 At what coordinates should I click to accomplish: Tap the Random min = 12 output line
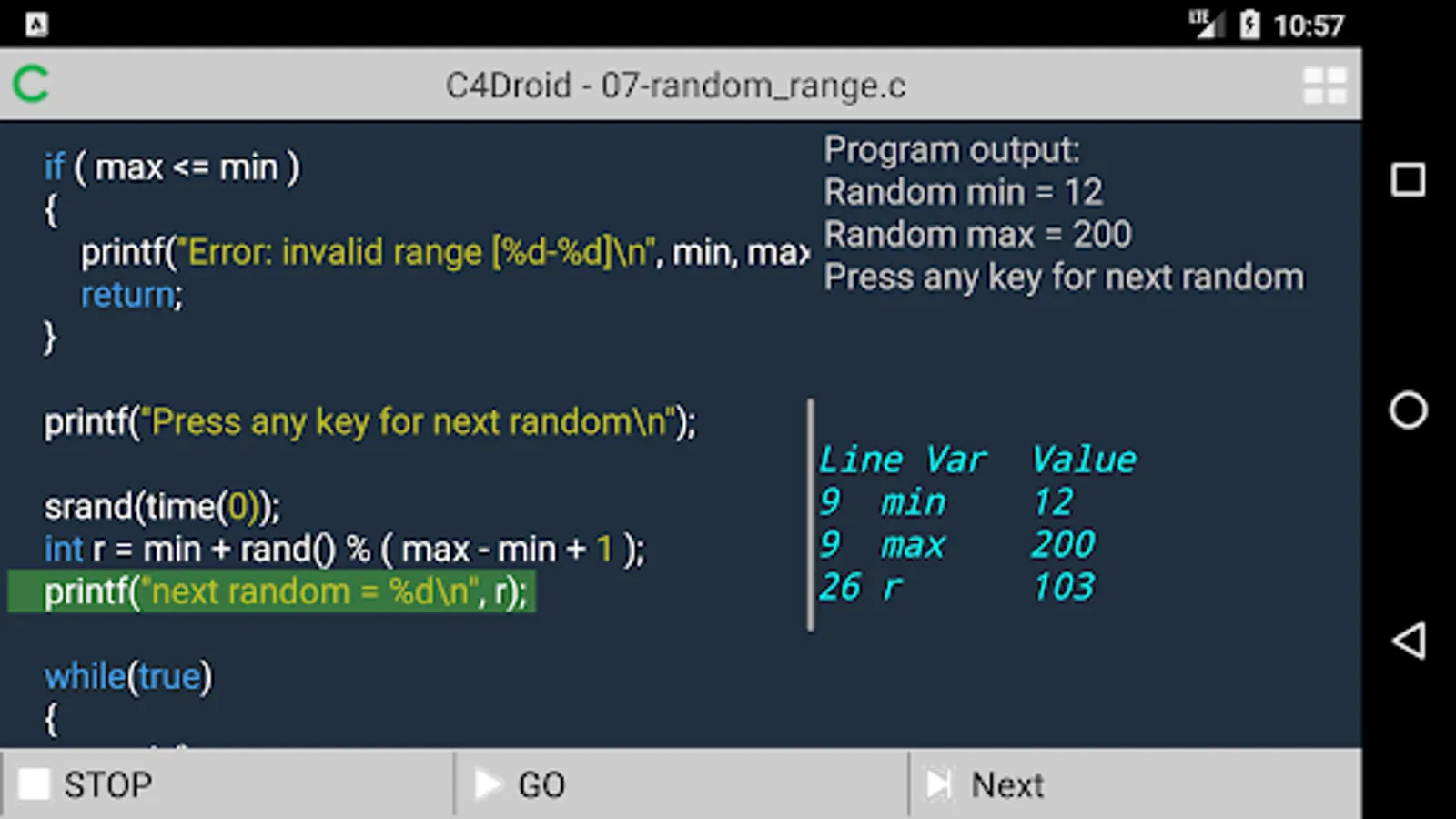964,192
